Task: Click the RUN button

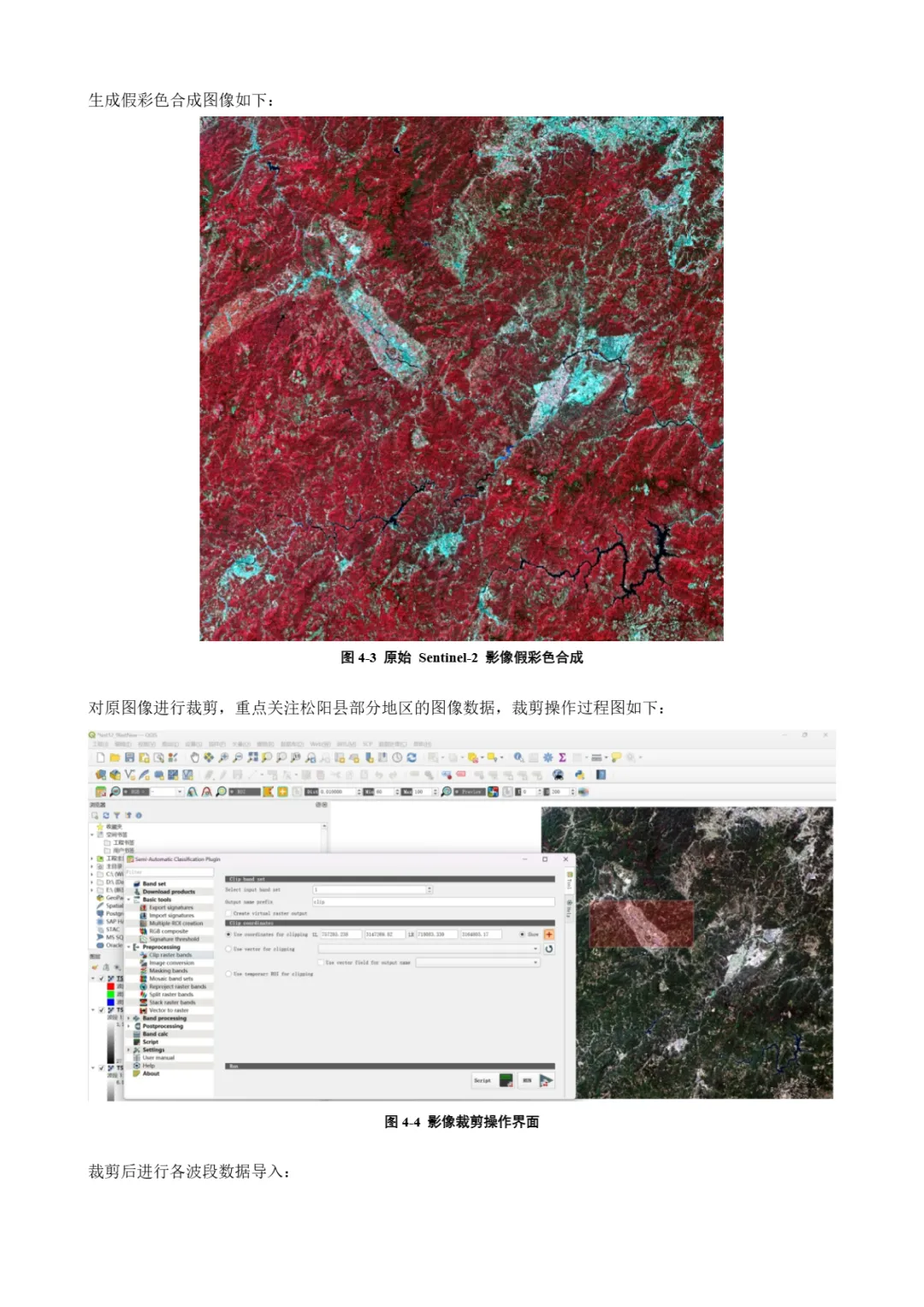Action: 537,1080
